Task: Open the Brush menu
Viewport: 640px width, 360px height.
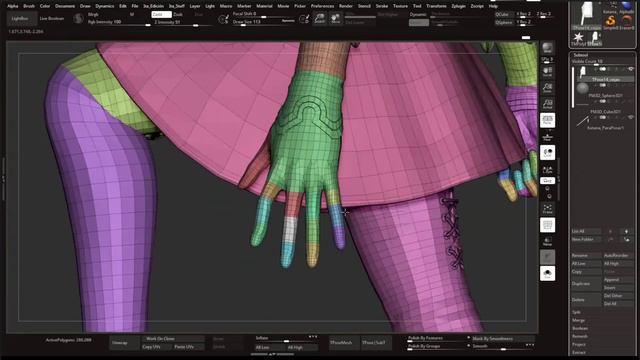Action: click(29, 6)
